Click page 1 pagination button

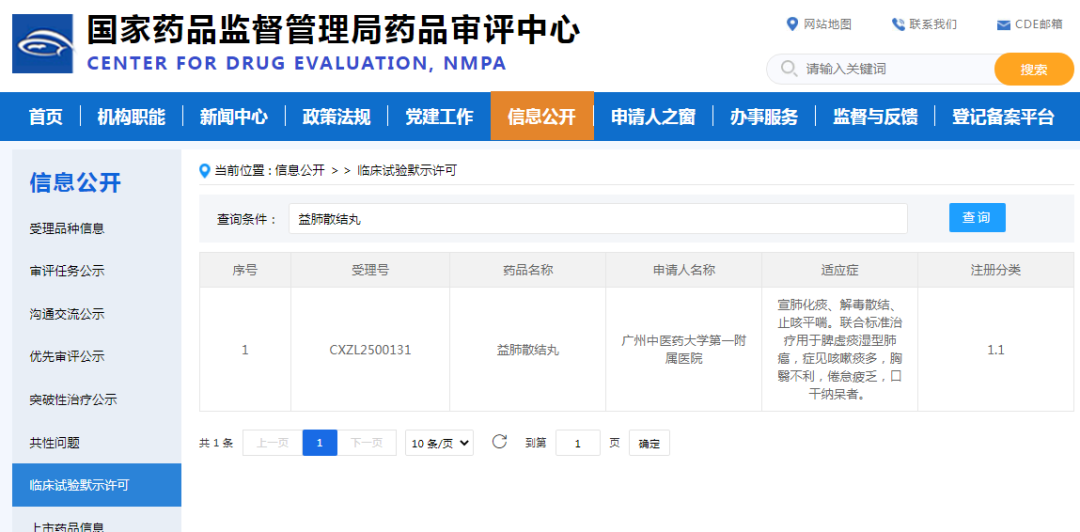[x=320, y=443]
